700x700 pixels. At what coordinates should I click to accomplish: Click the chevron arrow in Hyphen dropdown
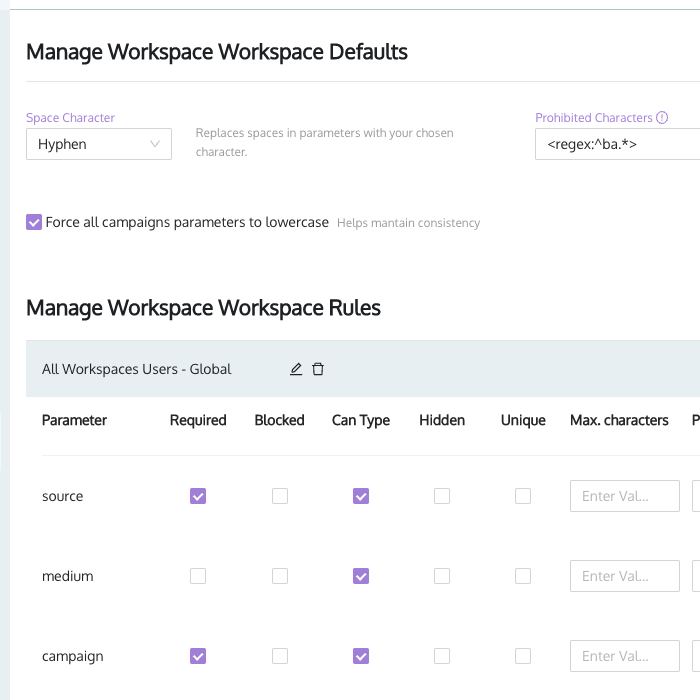[x=155, y=144]
